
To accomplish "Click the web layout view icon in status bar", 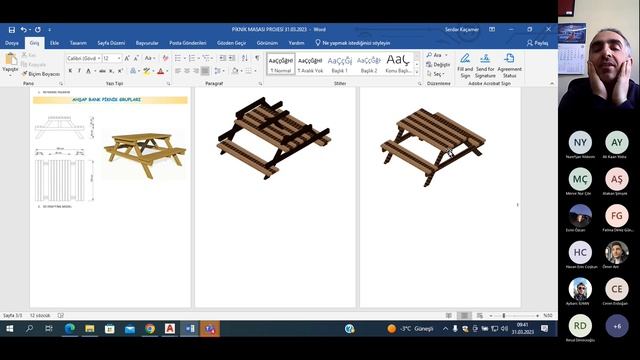I will [x=480, y=316].
